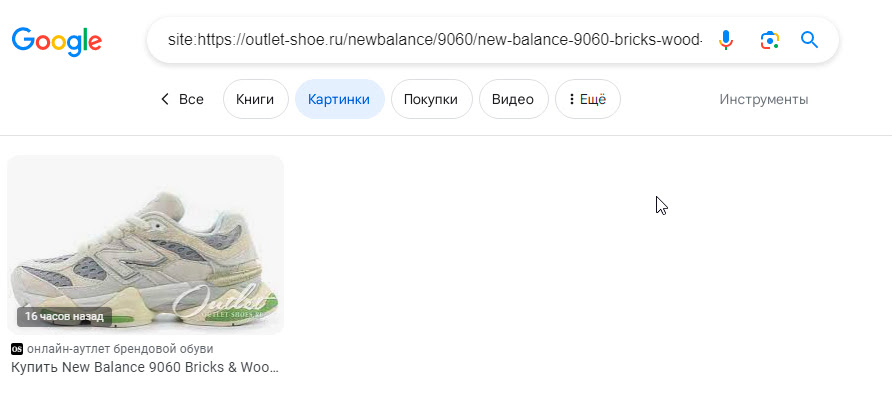Open the Инструменты search tools
The image size is (892, 411).
763,100
